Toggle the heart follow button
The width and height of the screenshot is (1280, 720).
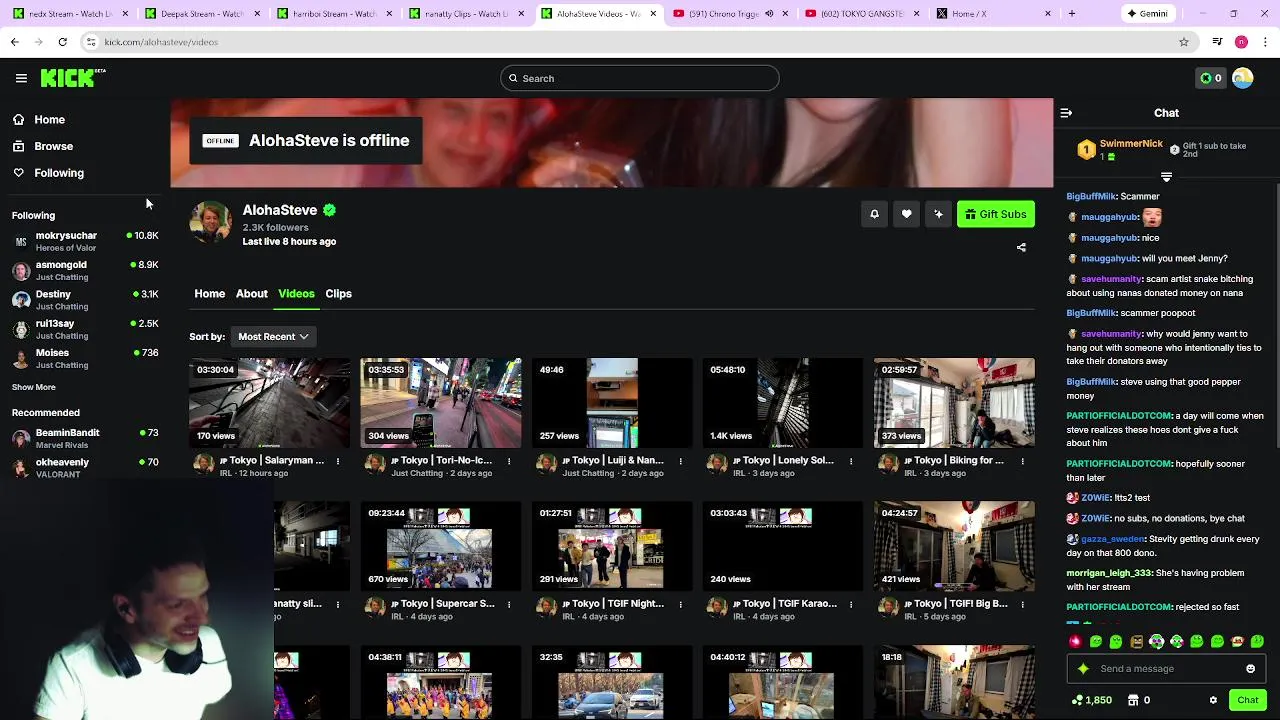(906, 214)
